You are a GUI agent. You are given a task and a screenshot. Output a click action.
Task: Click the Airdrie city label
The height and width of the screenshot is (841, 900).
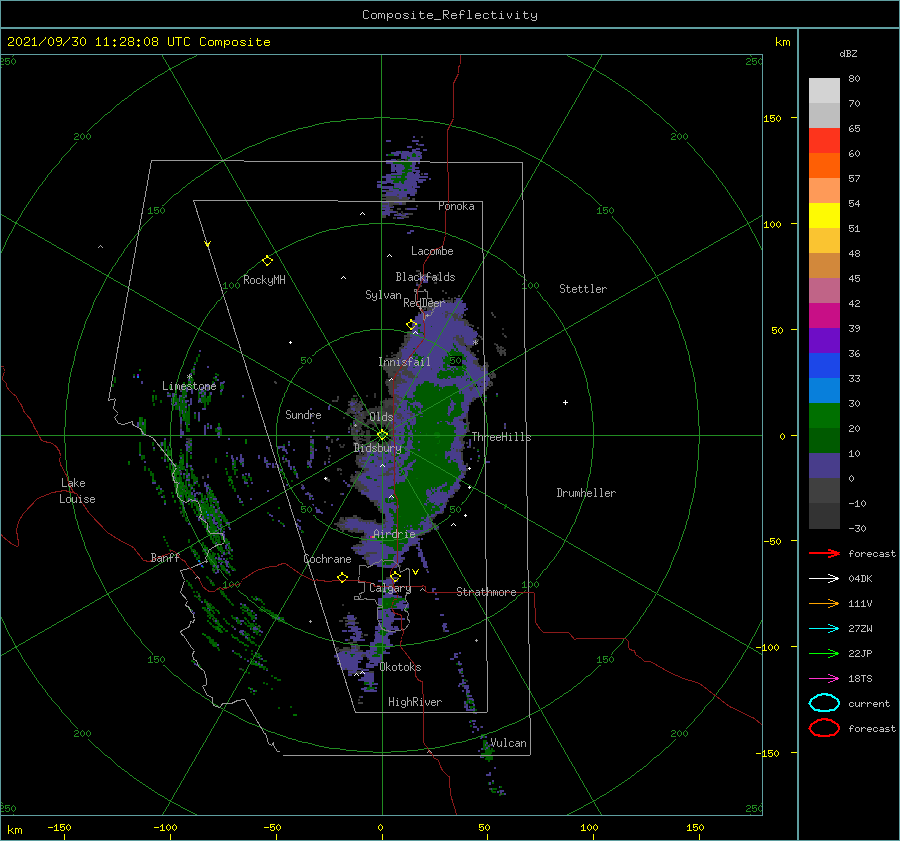point(394,534)
